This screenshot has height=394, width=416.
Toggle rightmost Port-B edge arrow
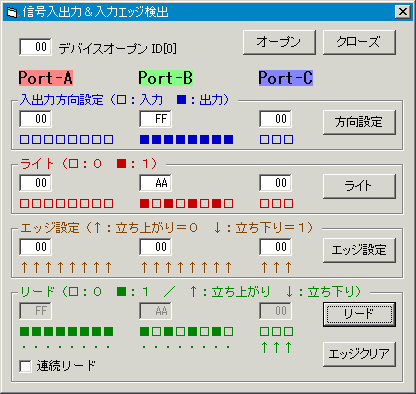(x=228, y=267)
